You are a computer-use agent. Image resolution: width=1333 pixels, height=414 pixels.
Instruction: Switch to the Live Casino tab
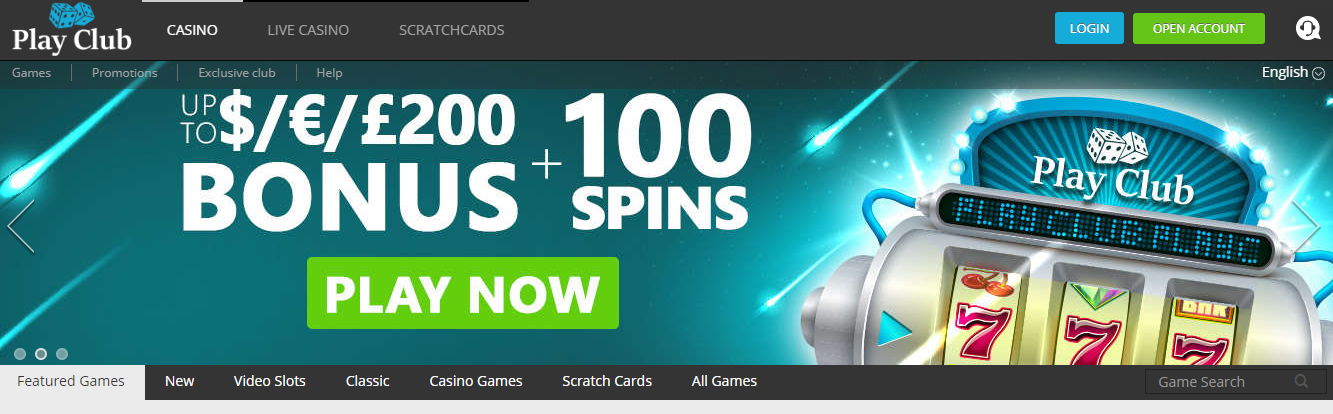coord(308,30)
